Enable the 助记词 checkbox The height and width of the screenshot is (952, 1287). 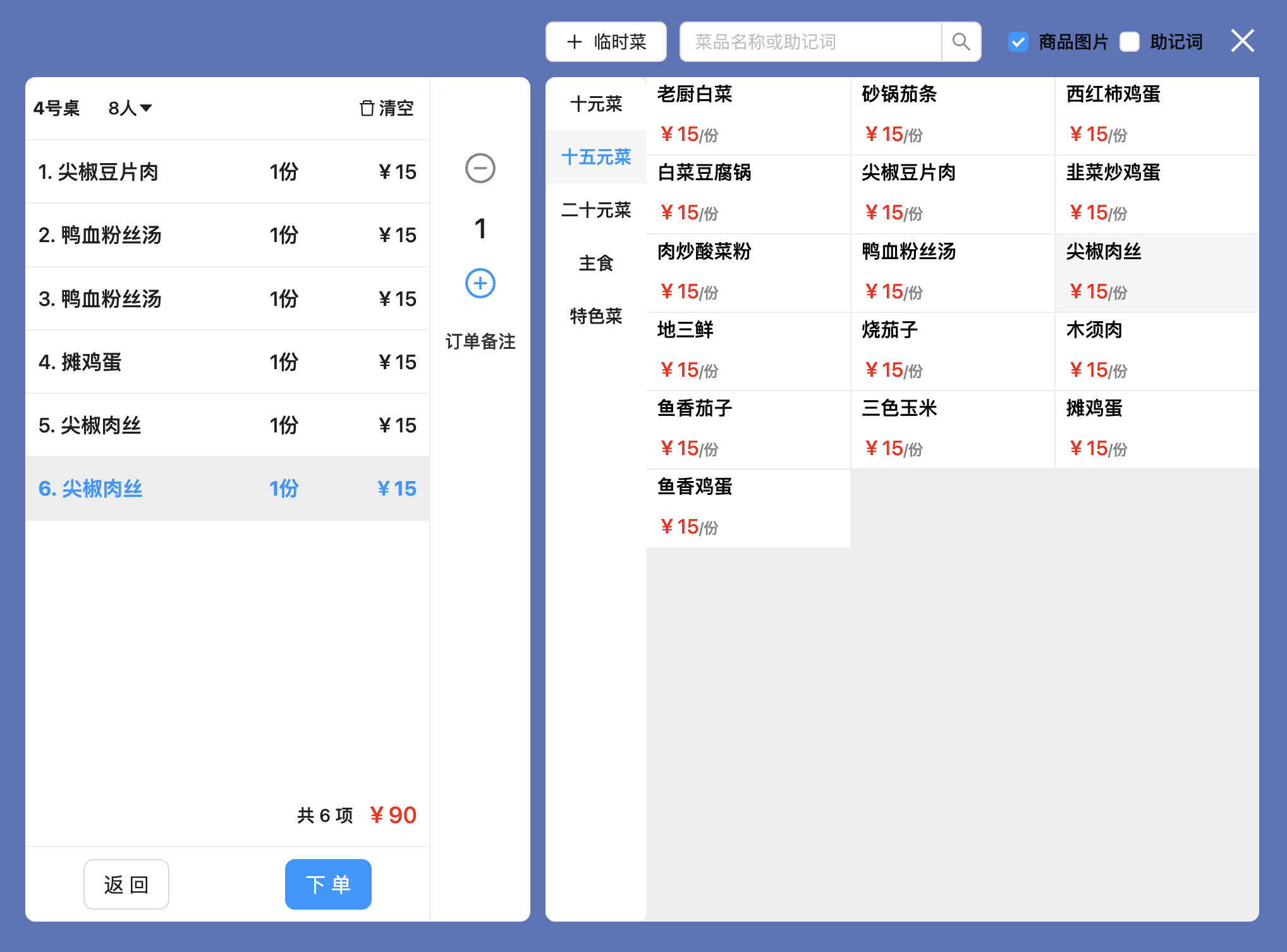(x=1130, y=42)
